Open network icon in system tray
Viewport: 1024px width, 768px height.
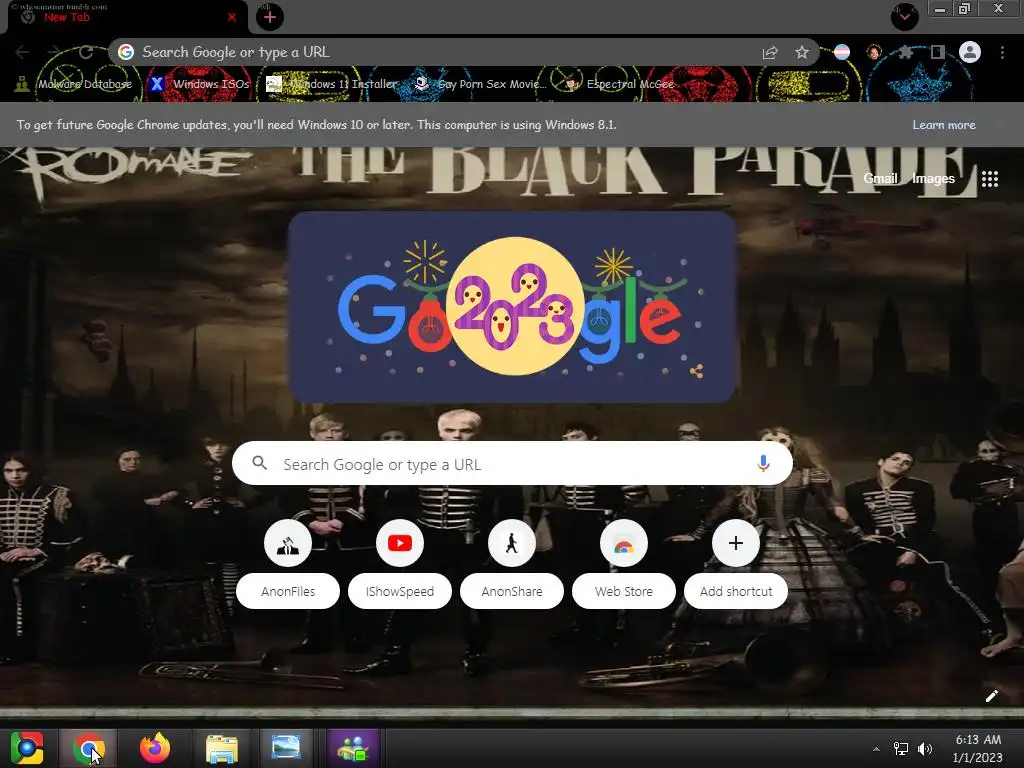901,749
